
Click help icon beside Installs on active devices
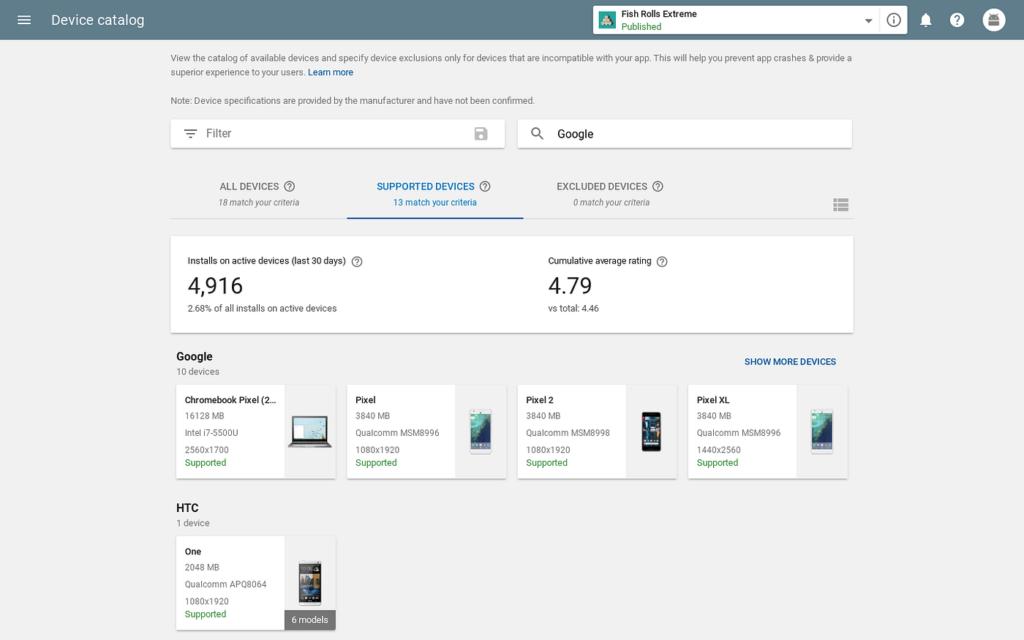(x=357, y=262)
